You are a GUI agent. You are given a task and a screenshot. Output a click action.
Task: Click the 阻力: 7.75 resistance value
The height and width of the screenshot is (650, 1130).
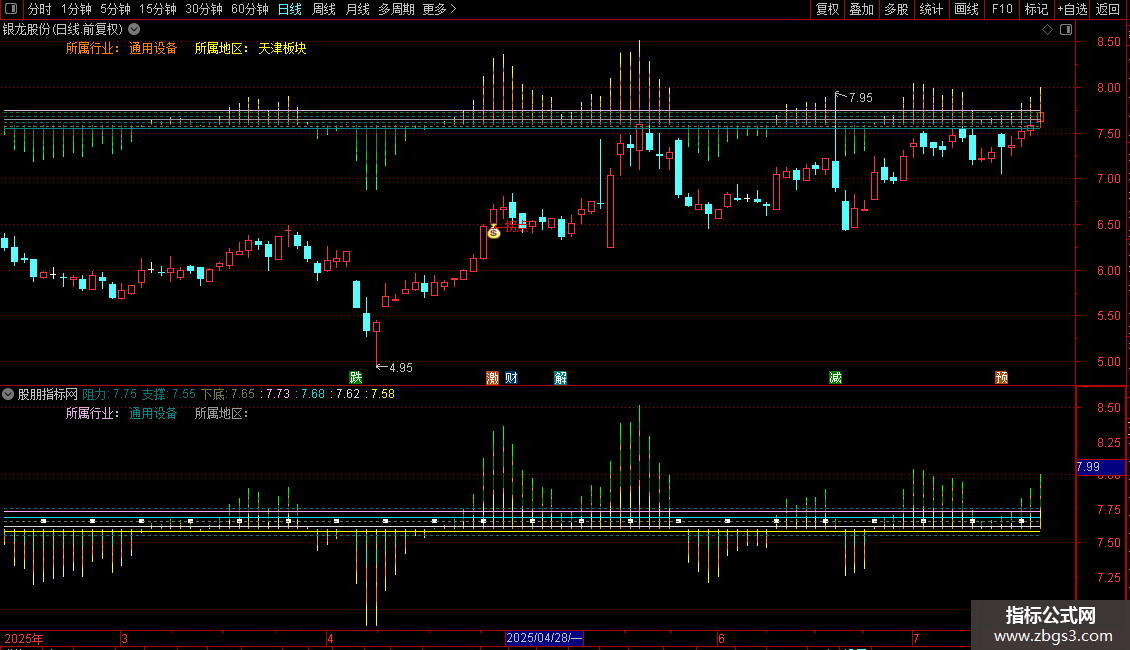click(110, 394)
